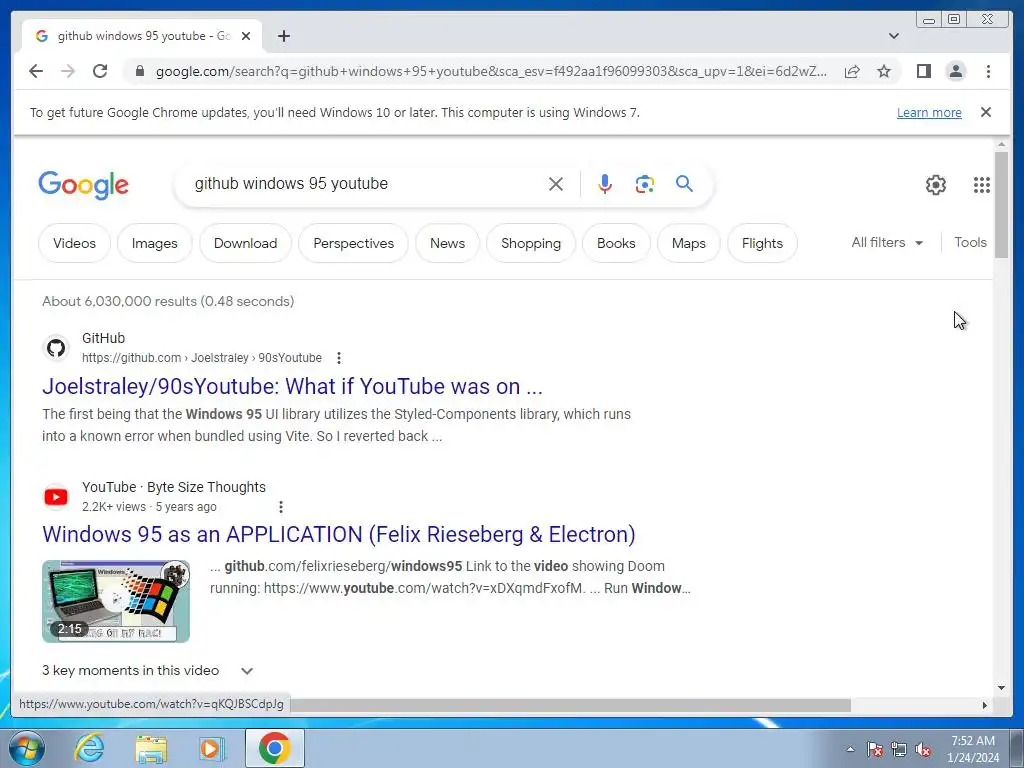Open the Windows Start menu
Image resolution: width=1024 pixels, height=768 pixels.
pos(27,748)
